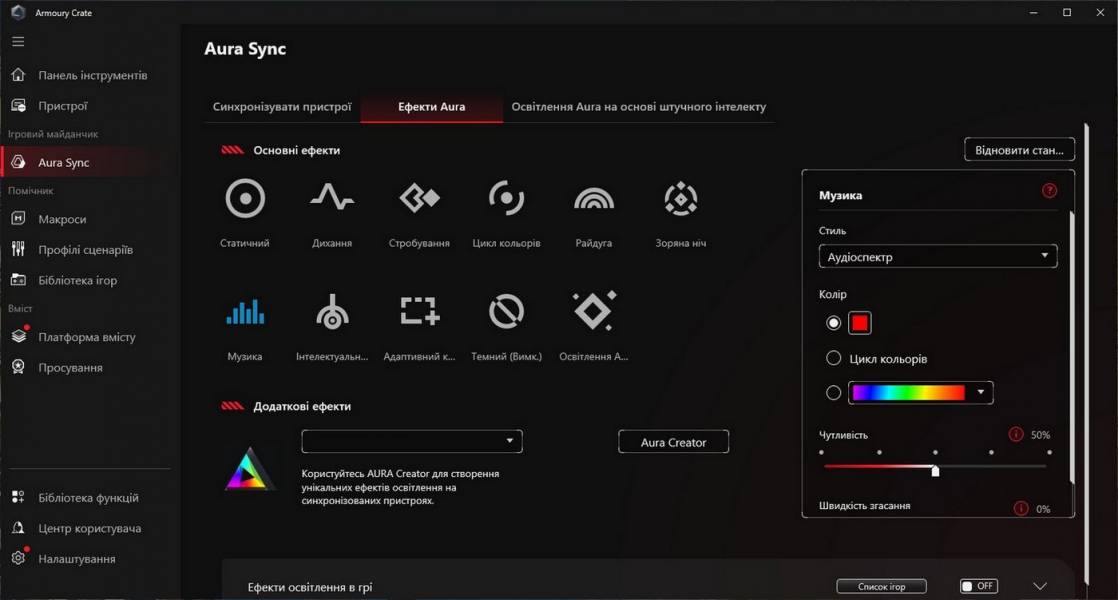
Task: Click the Відновити стан... button
Action: pyautogui.click(x=1019, y=150)
